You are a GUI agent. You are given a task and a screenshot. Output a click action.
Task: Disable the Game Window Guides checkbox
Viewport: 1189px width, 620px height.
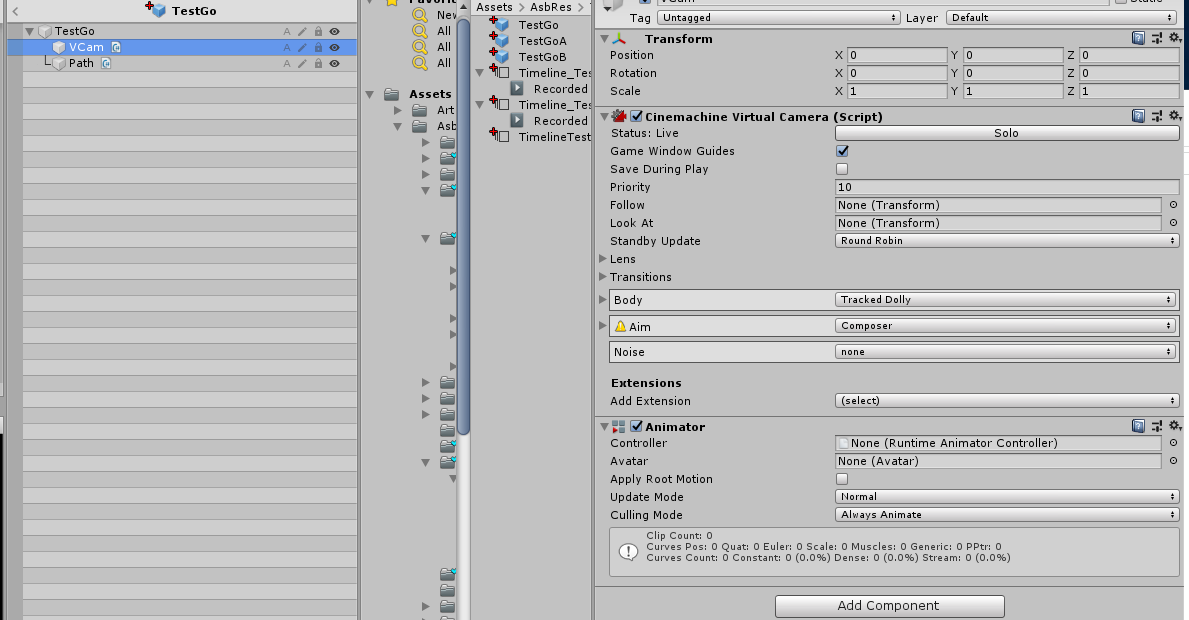point(841,151)
